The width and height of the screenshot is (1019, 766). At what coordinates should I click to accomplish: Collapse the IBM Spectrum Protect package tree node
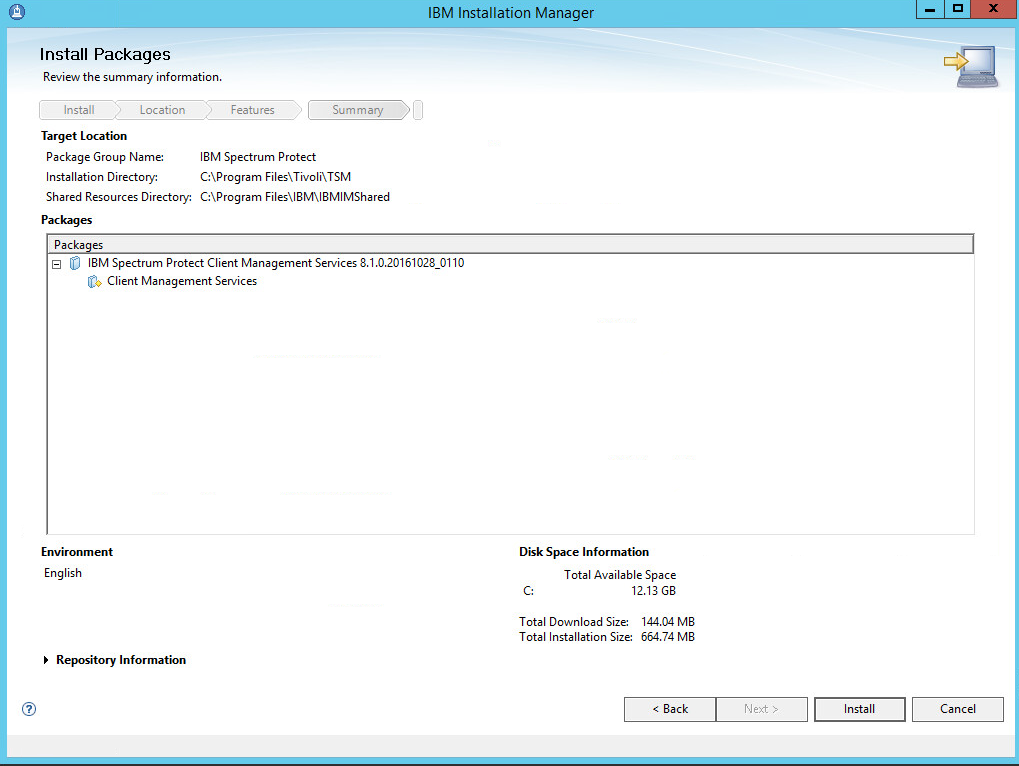click(57, 264)
